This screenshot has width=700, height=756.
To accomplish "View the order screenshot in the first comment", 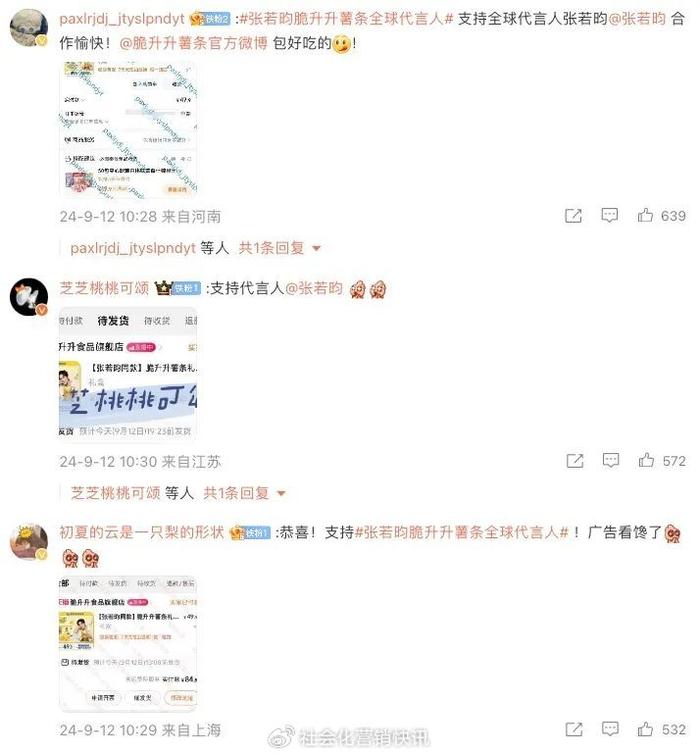I will point(128,129).
